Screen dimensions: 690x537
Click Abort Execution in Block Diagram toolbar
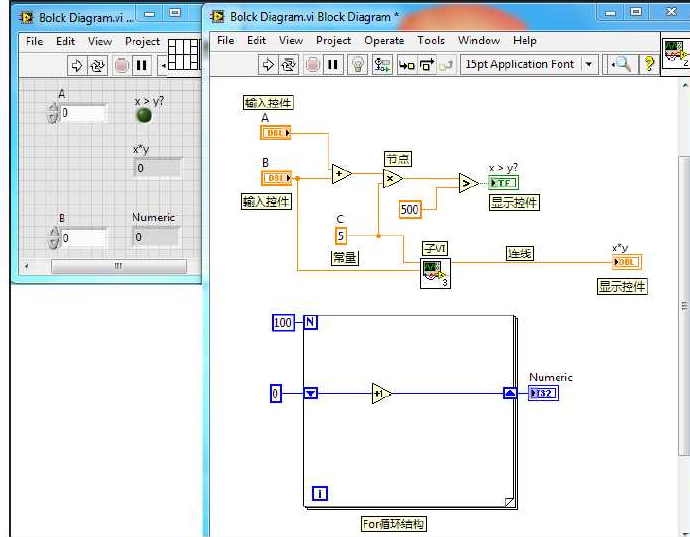[x=312, y=65]
